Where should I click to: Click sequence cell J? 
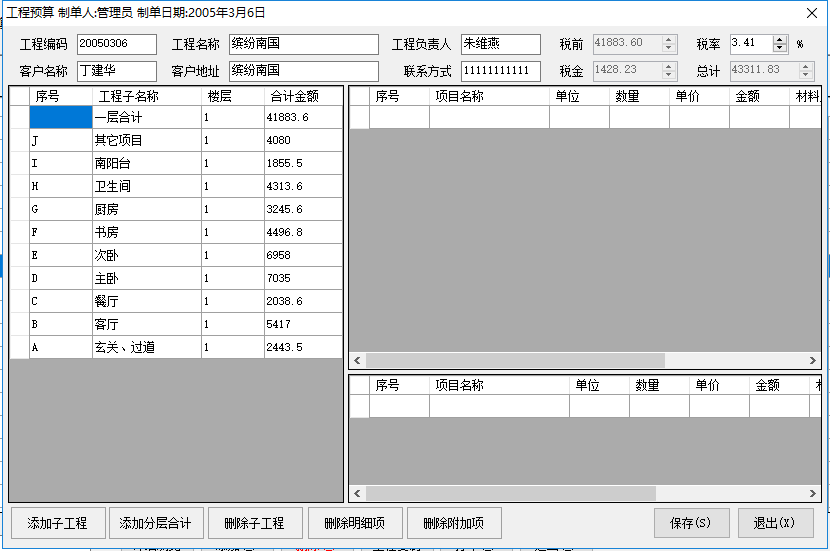[61, 140]
